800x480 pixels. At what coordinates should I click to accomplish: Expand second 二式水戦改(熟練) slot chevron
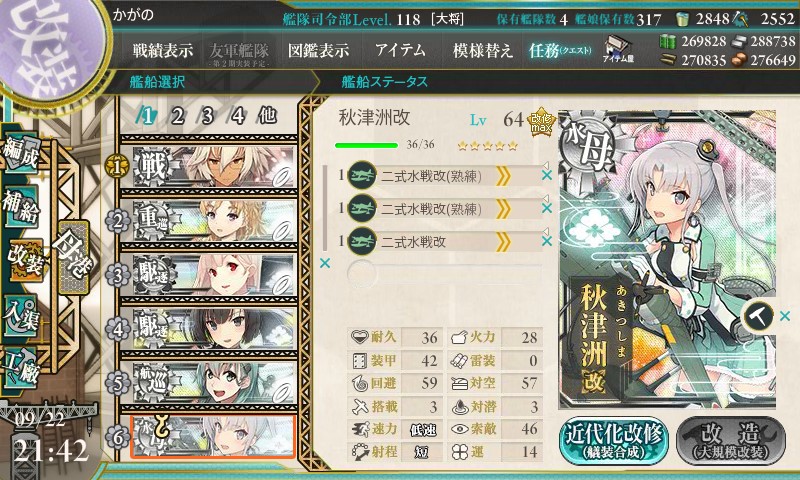point(503,209)
